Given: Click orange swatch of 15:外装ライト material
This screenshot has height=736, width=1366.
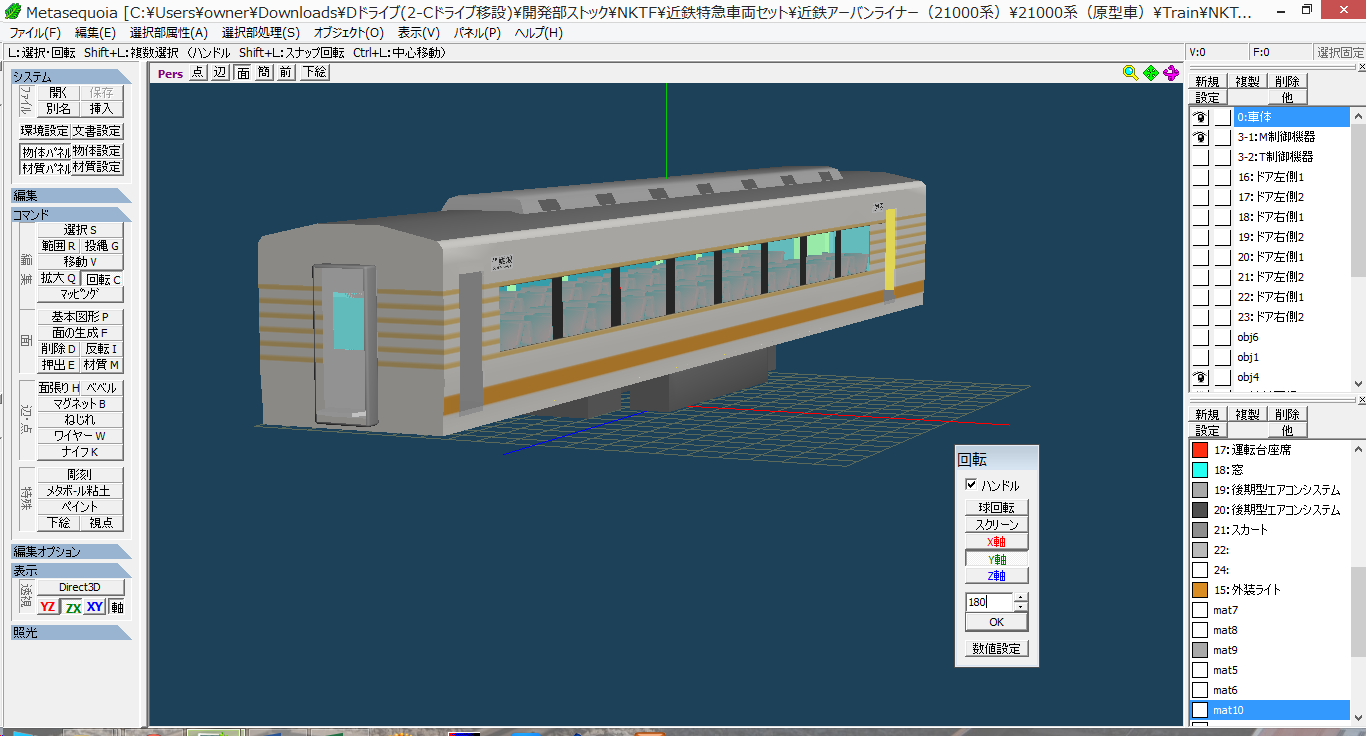Looking at the screenshot, I should click(1200, 590).
